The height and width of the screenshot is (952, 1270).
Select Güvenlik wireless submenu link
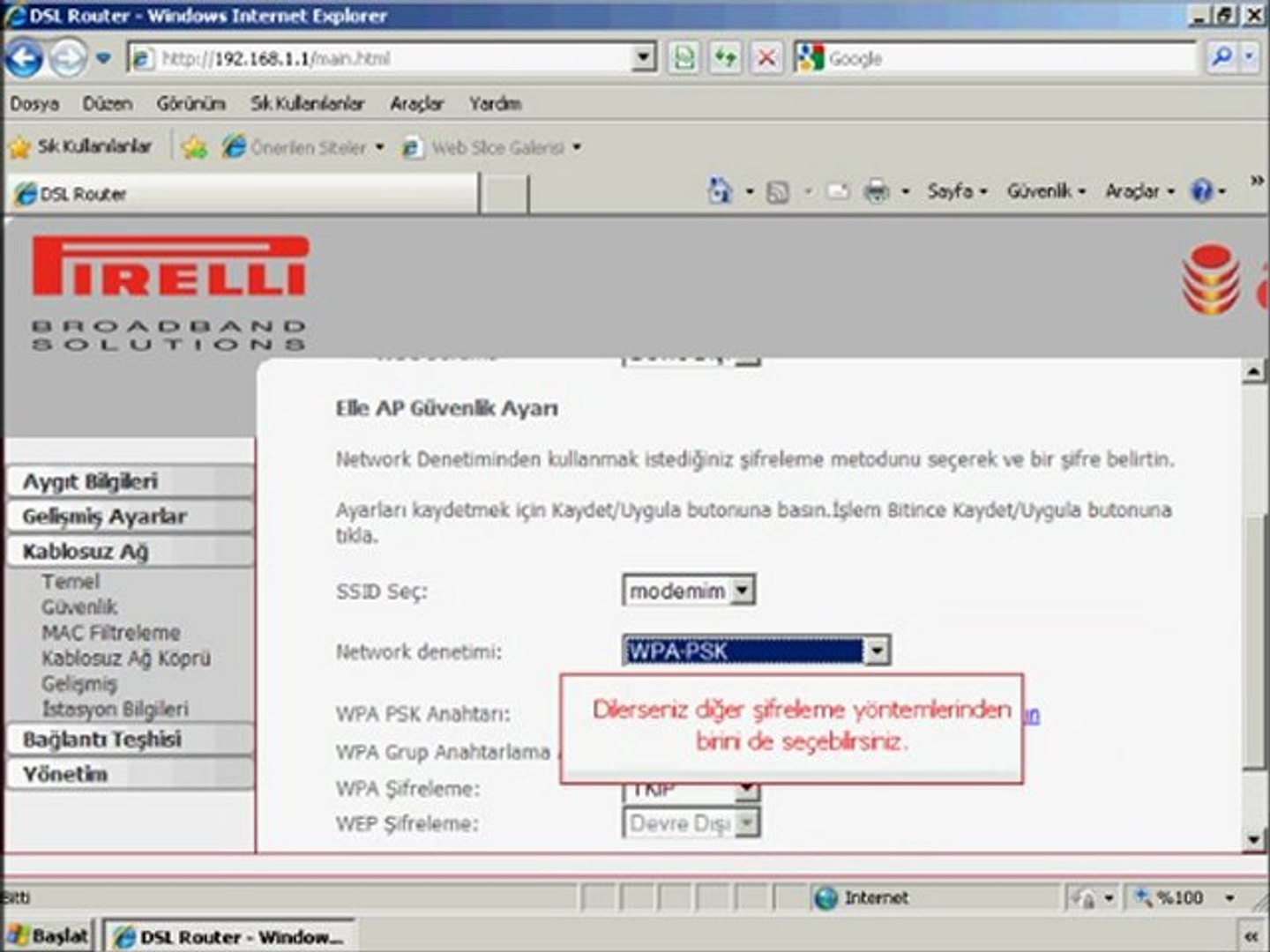[79, 607]
